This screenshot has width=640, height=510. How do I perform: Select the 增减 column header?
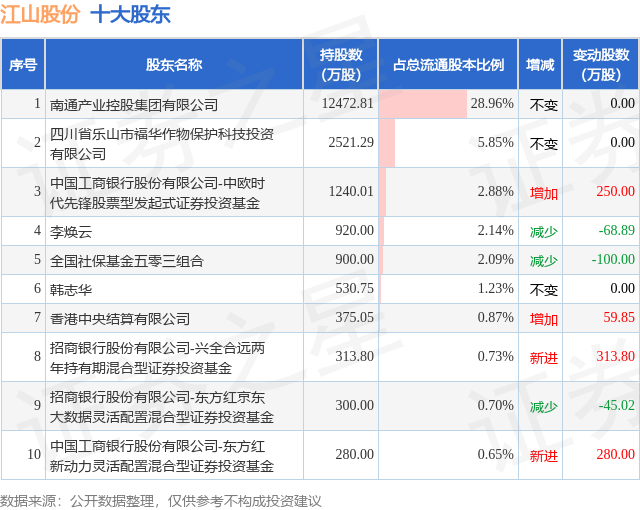(540, 64)
